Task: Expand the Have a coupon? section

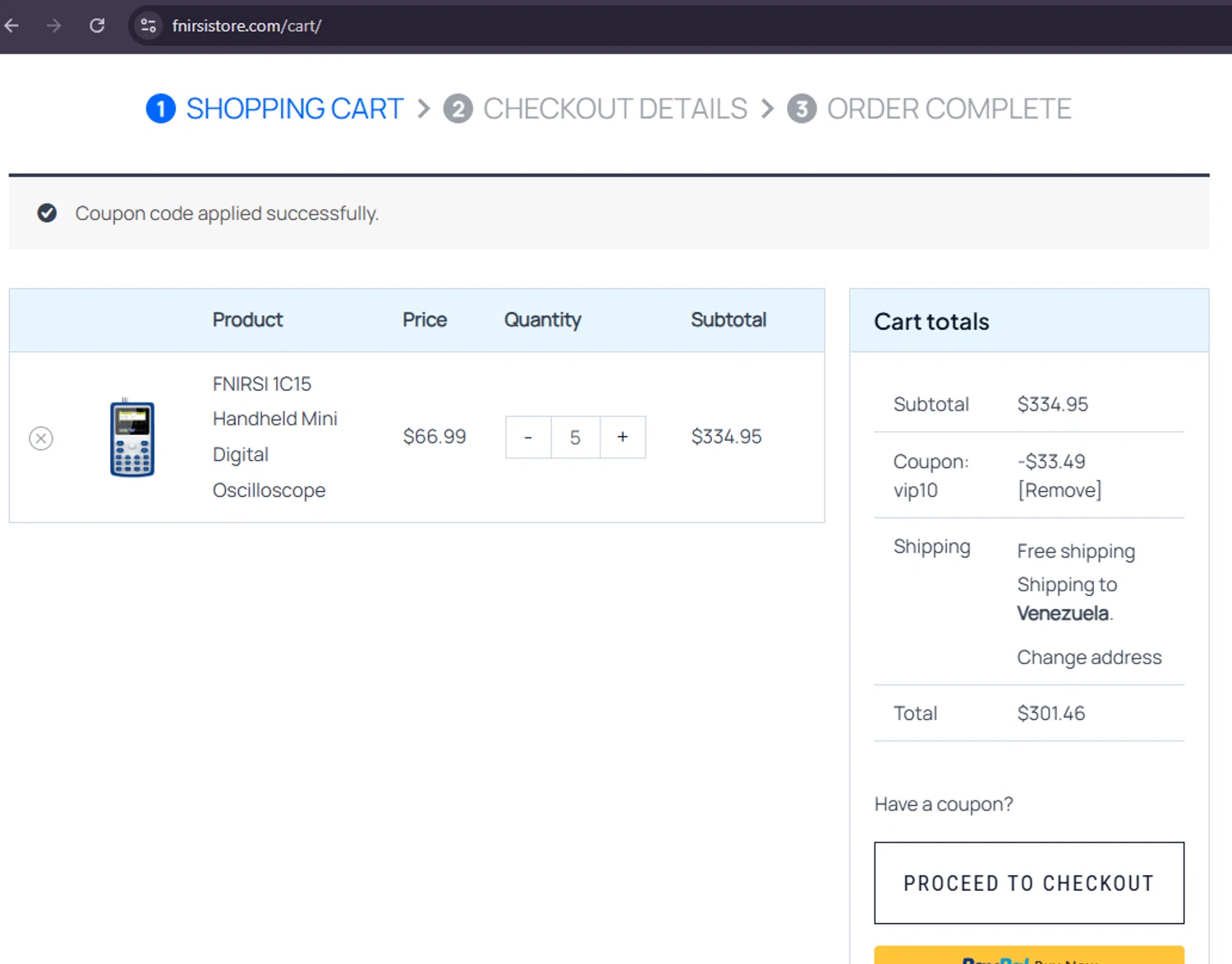Action: [944, 804]
